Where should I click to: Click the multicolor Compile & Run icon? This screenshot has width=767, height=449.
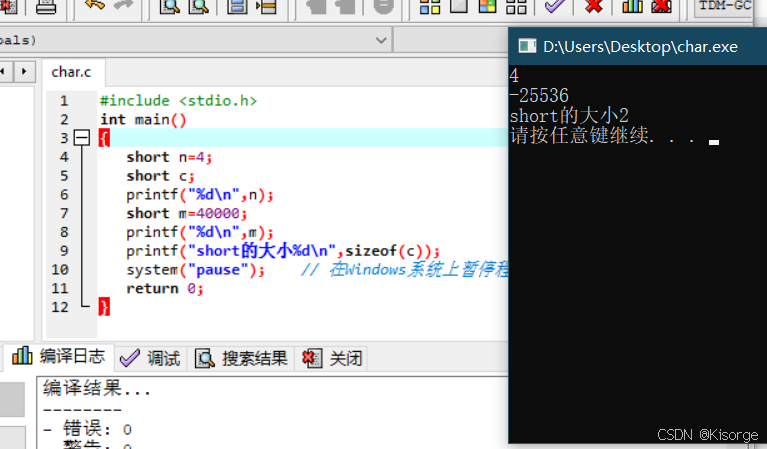[487, 6]
